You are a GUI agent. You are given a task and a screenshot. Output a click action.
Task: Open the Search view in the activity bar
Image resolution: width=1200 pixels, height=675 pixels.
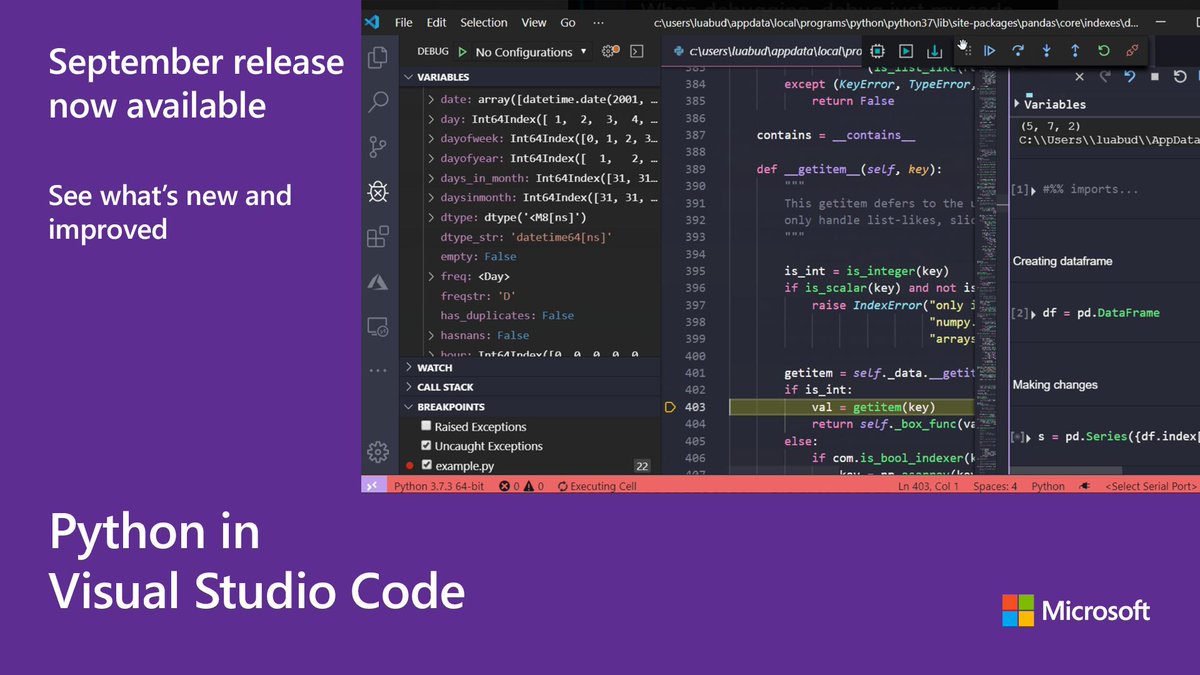pos(378,101)
